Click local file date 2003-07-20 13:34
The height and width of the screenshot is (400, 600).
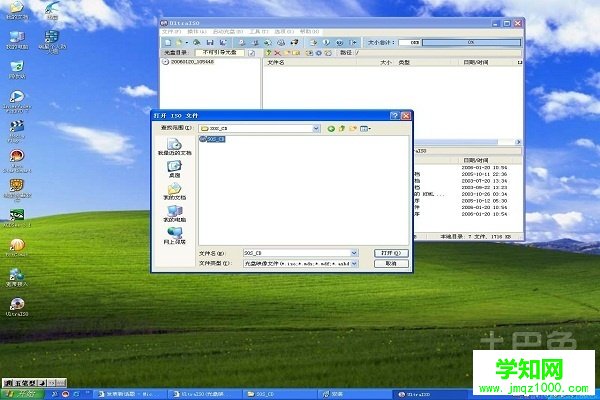click(x=484, y=181)
